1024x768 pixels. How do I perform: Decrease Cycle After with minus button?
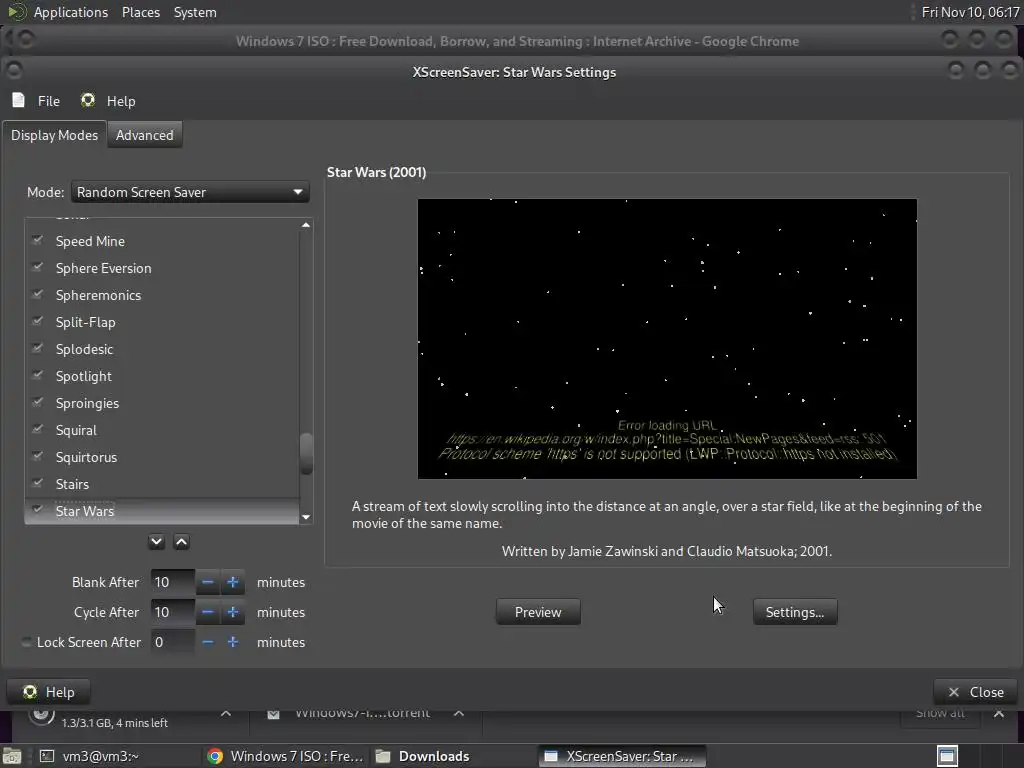click(208, 612)
